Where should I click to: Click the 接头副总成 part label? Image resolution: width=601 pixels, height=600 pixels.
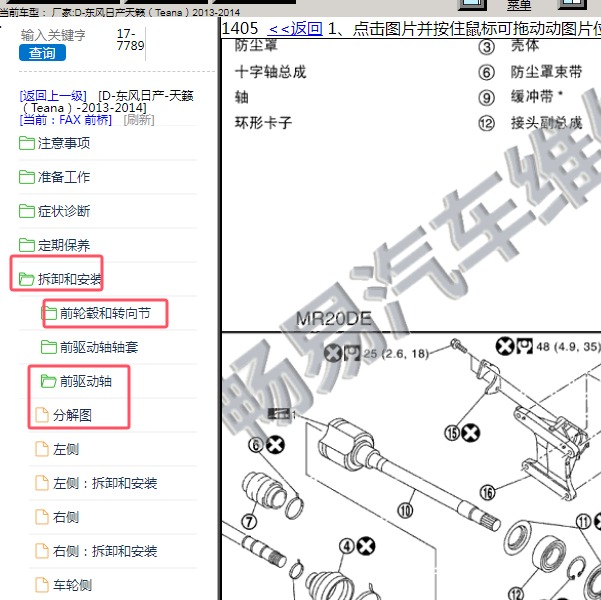[546, 123]
